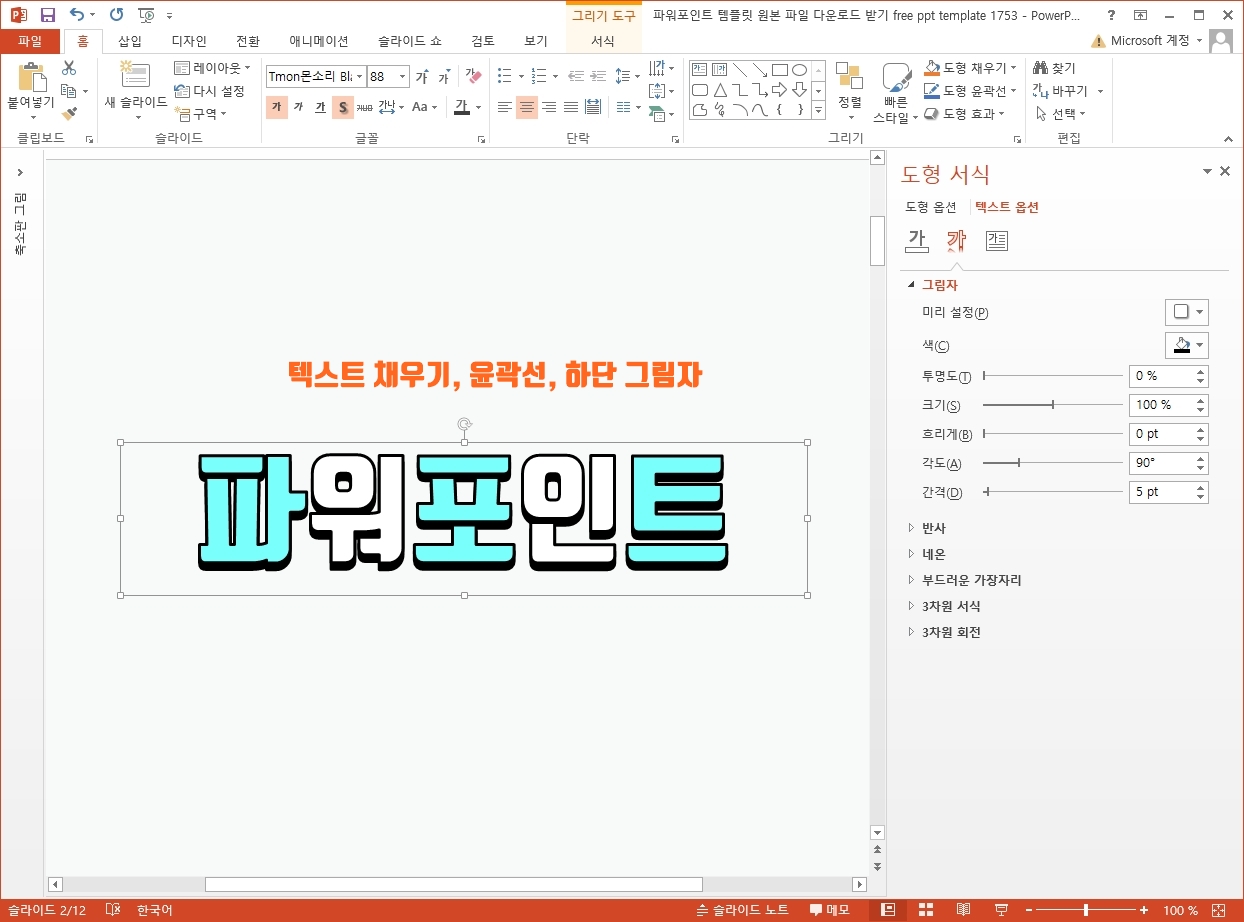Open Quick Styles (빠른 스타일) gallery
The height and width of the screenshot is (922, 1244).
point(896,94)
